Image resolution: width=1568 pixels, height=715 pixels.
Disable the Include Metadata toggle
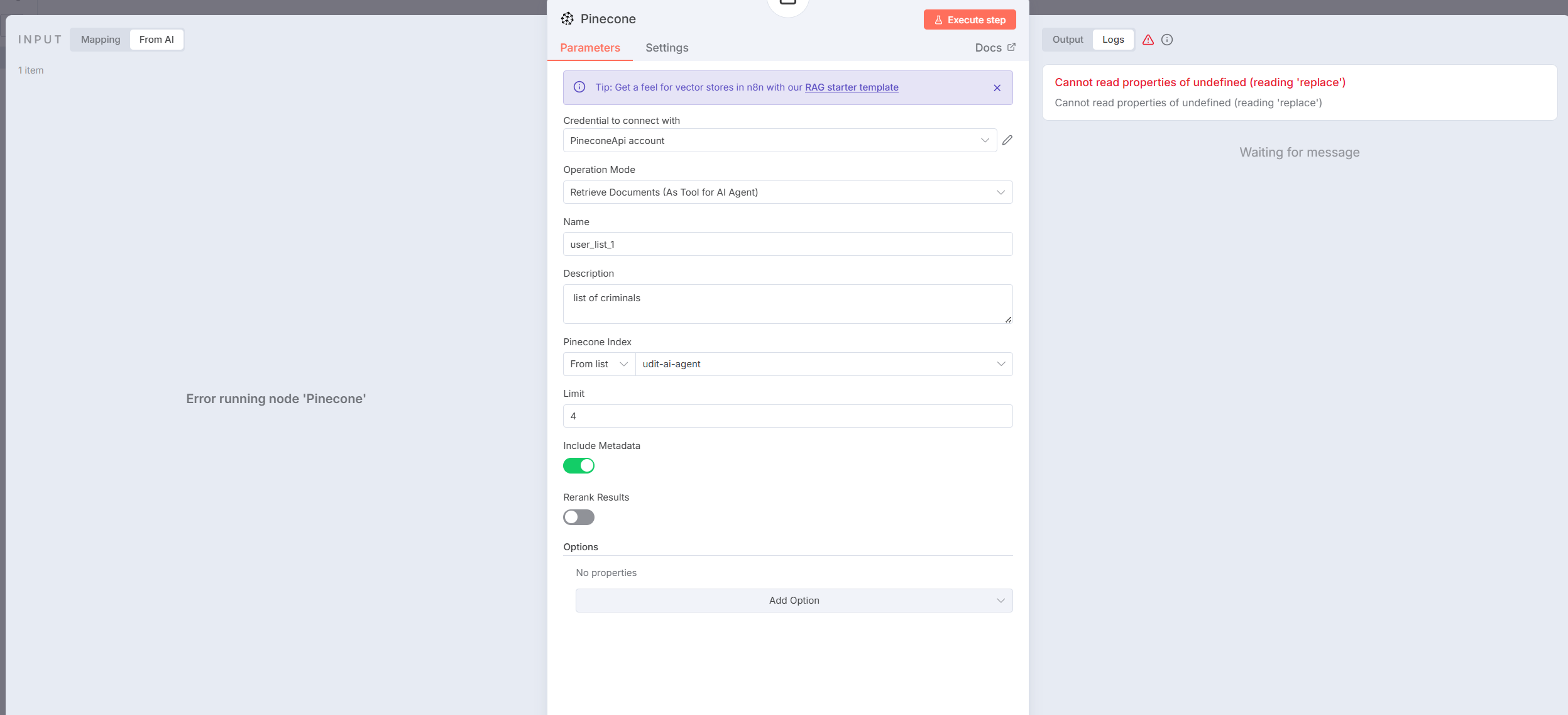coord(578,466)
